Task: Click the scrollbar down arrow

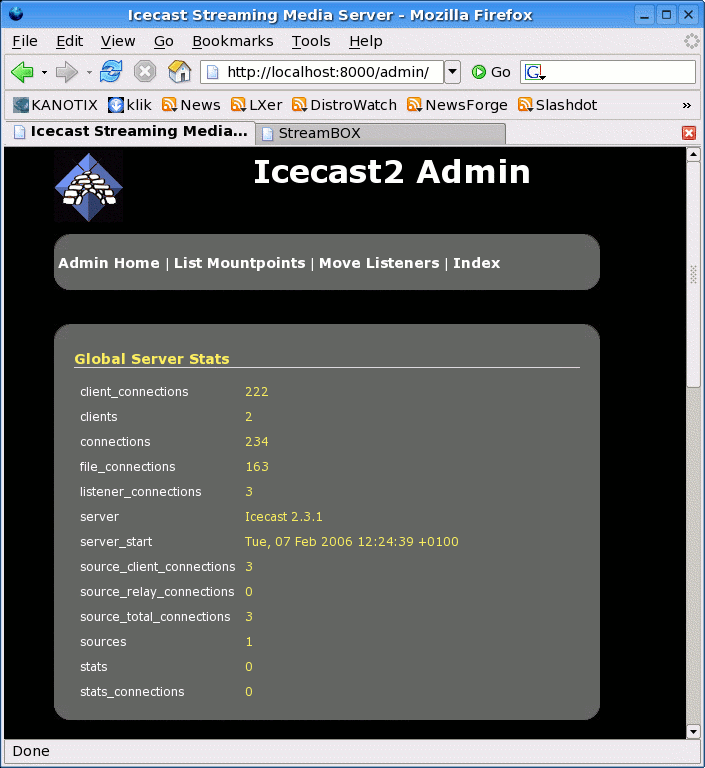Action: (x=693, y=732)
